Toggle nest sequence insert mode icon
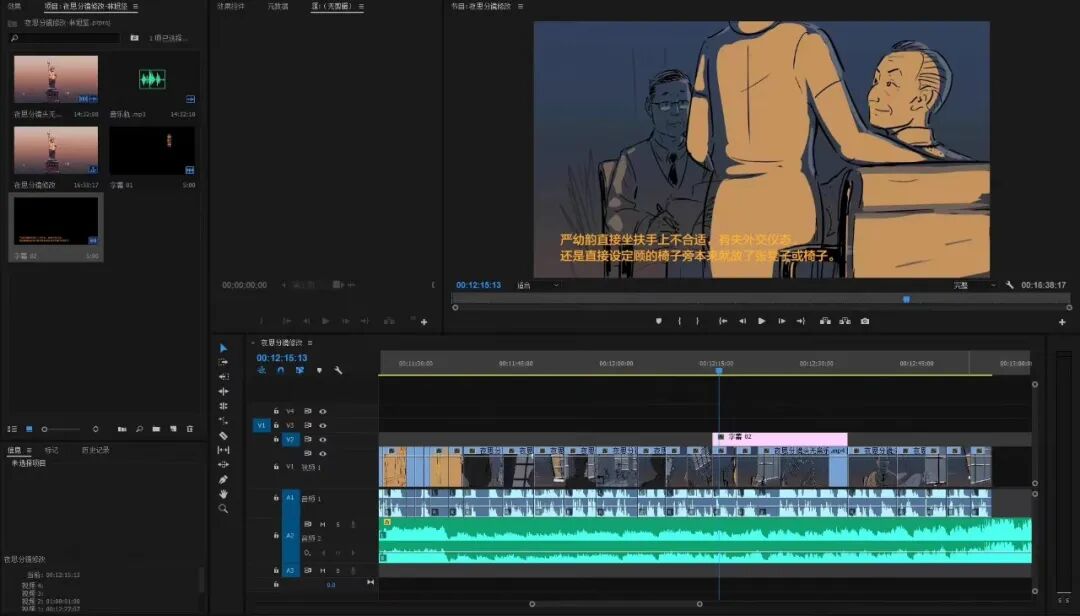Viewport: 1080px width, 616px height. (261, 370)
